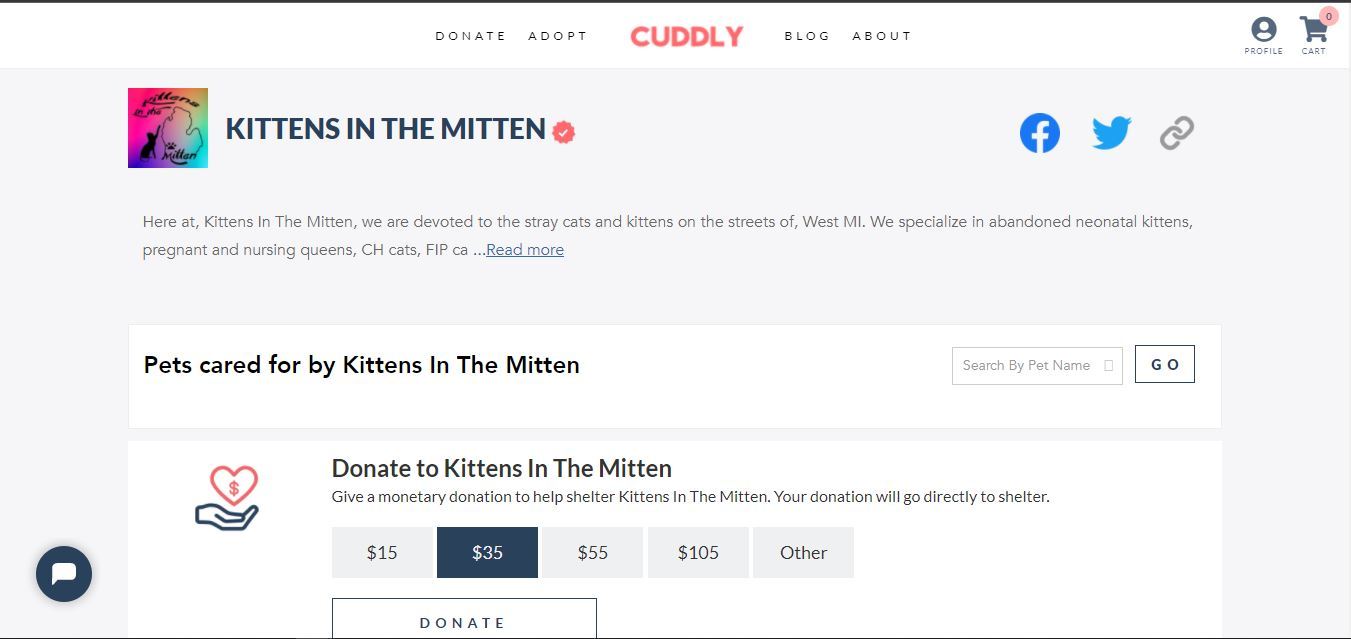Choose the $55 donation amount
1351x639 pixels.
593,553
